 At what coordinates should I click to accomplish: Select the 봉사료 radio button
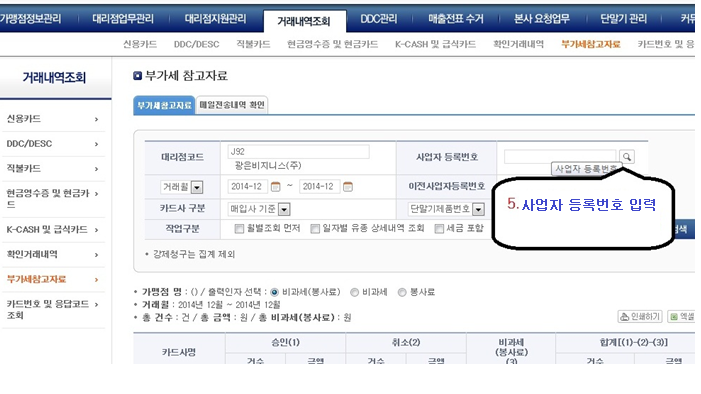pos(402,292)
